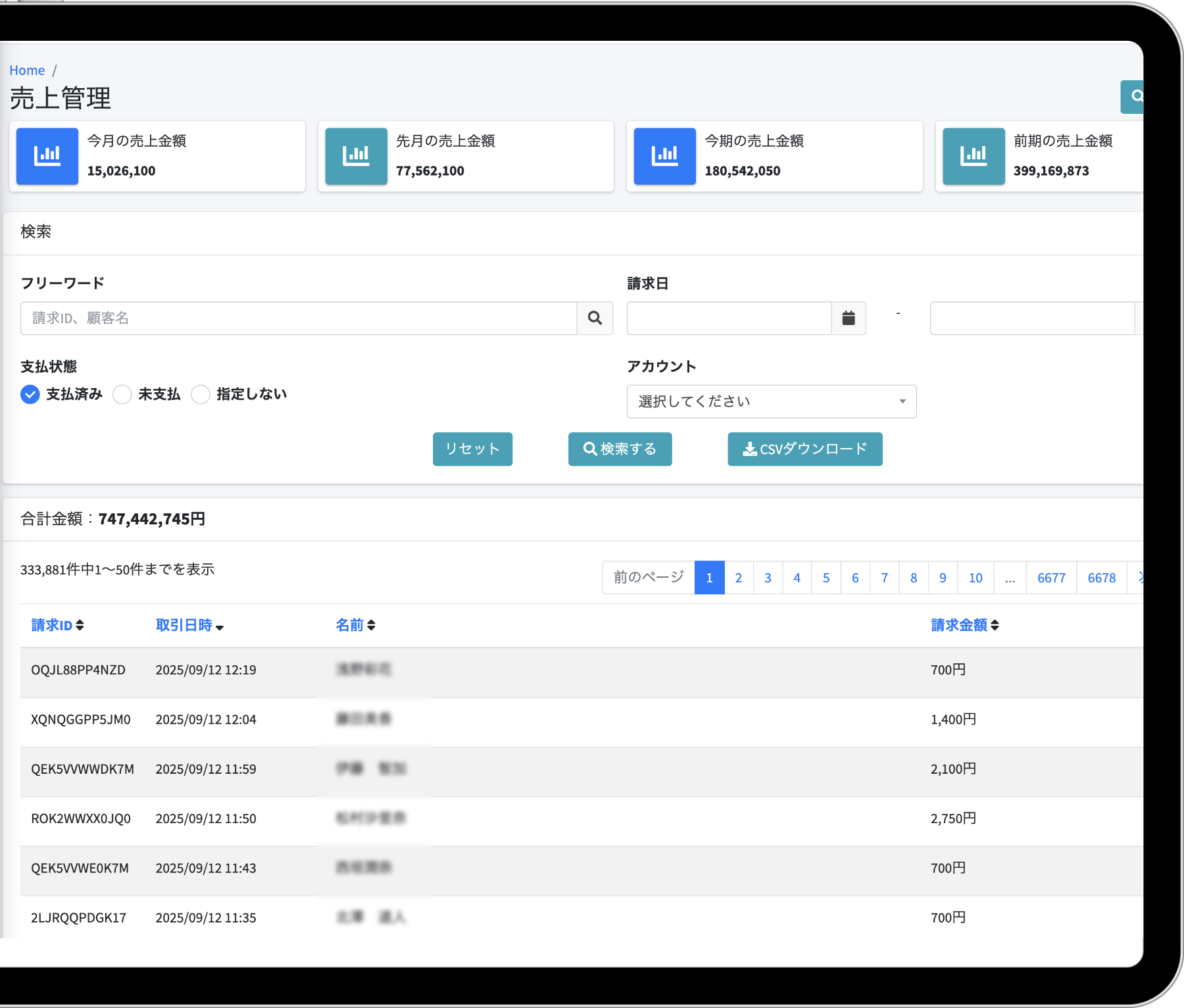Click the 前期の売上金額 chart icon
Screen dimensions: 1184x1008
point(974,156)
